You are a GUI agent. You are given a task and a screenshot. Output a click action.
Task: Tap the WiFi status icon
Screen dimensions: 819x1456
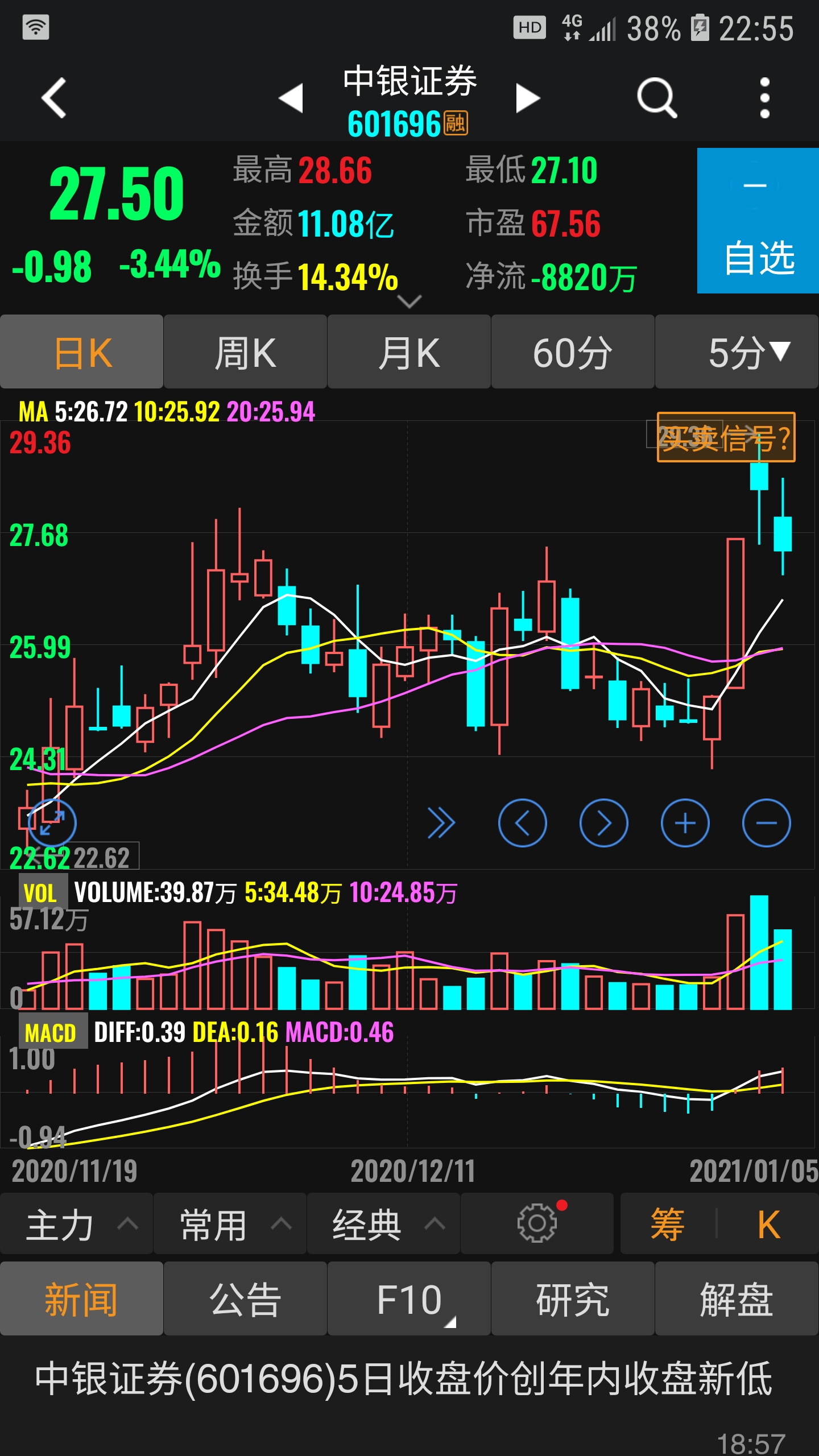(36, 27)
